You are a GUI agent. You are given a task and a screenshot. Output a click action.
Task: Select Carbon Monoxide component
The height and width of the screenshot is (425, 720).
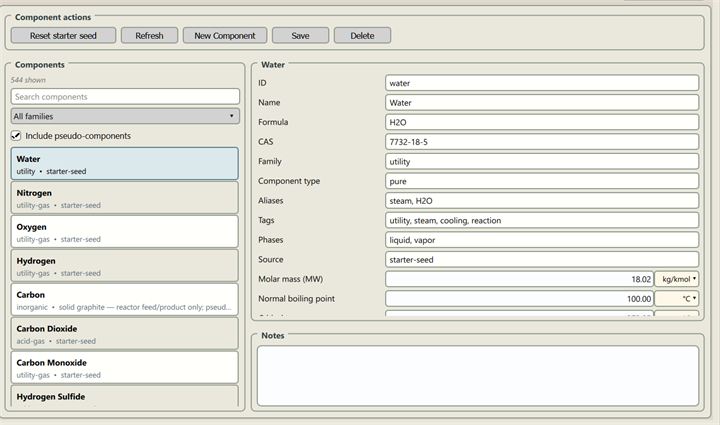124,368
